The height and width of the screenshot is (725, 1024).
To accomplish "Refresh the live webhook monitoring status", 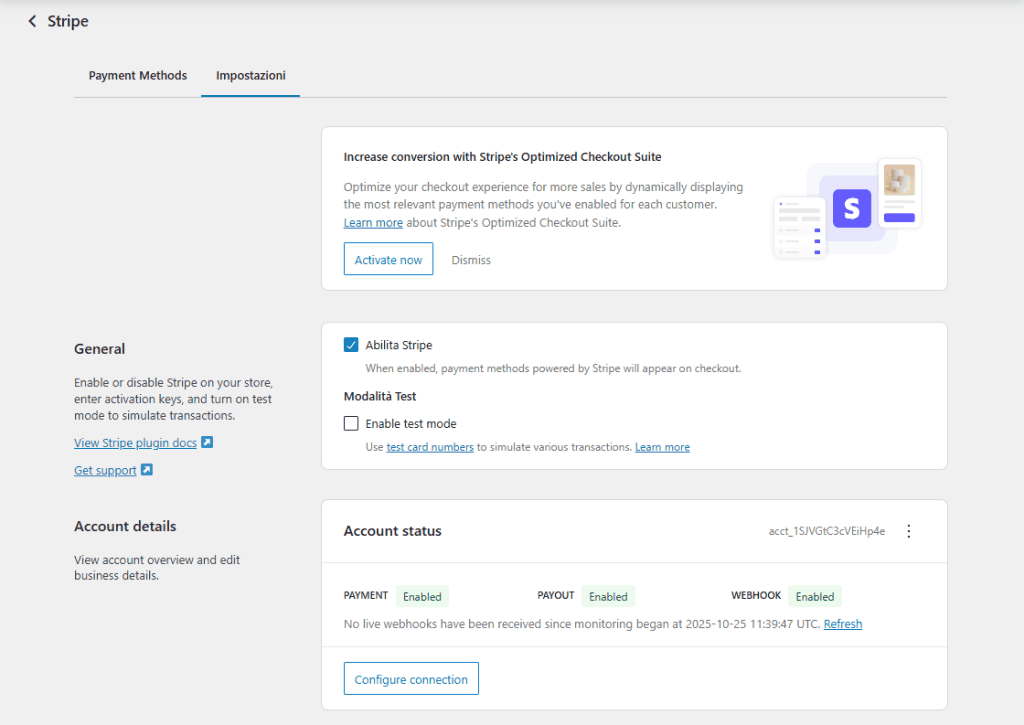I will pyautogui.click(x=842, y=623).
